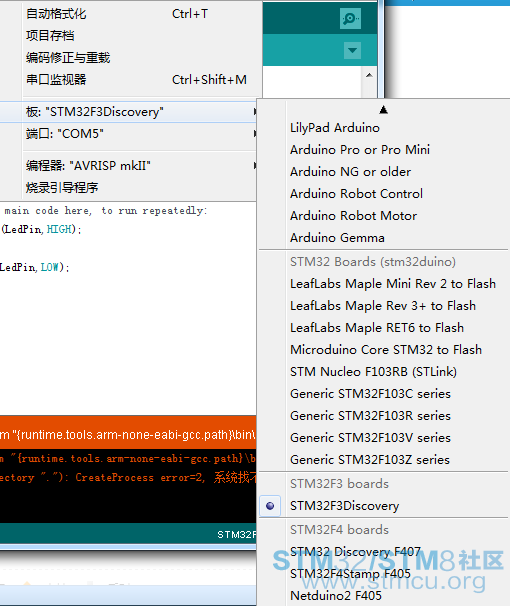Select Netduino2 F405 board

[383, 596]
